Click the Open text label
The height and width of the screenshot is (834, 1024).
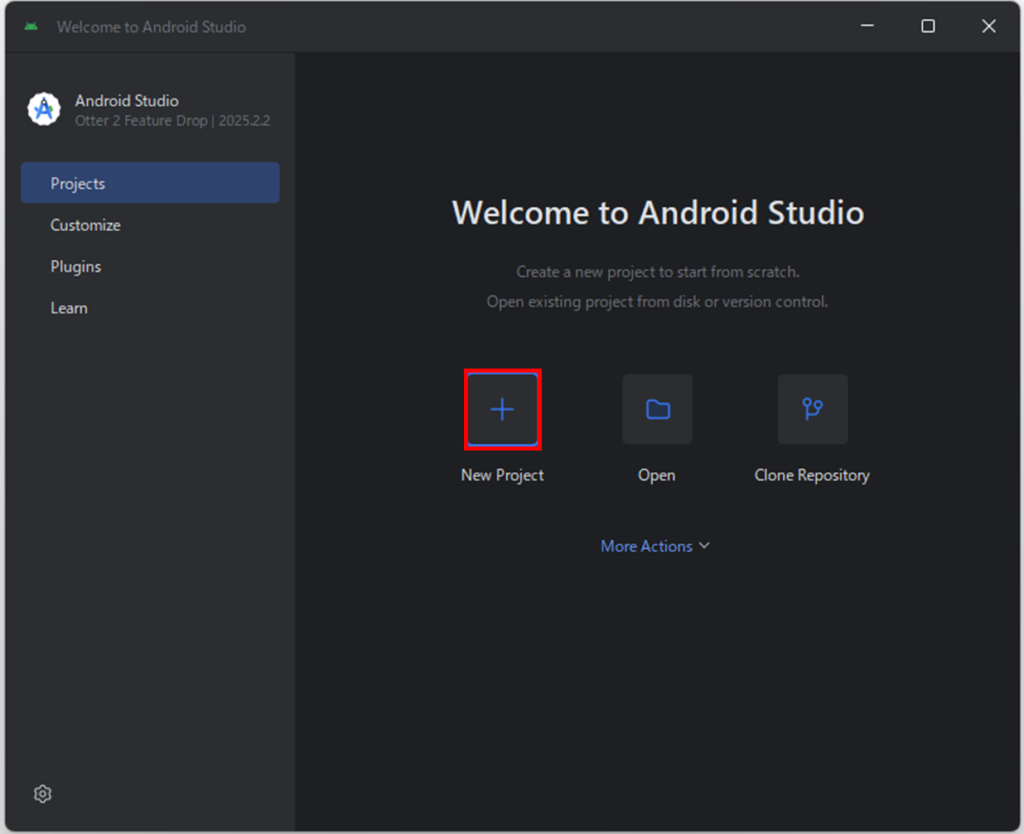coord(657,476)
